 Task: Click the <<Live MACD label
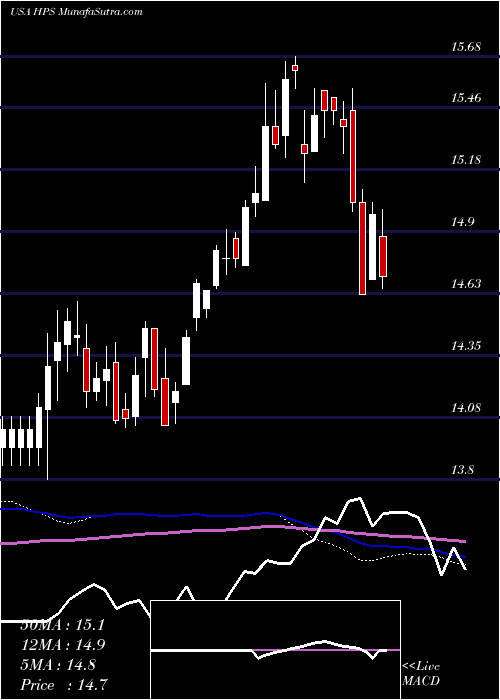[421, 674]
